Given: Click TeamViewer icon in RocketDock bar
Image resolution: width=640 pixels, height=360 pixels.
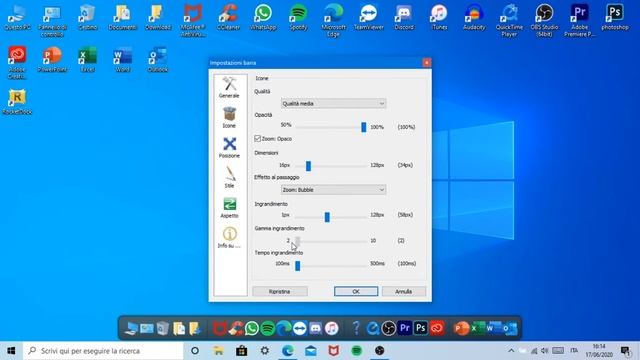Looking at the screenshot, I should point(300,328).
